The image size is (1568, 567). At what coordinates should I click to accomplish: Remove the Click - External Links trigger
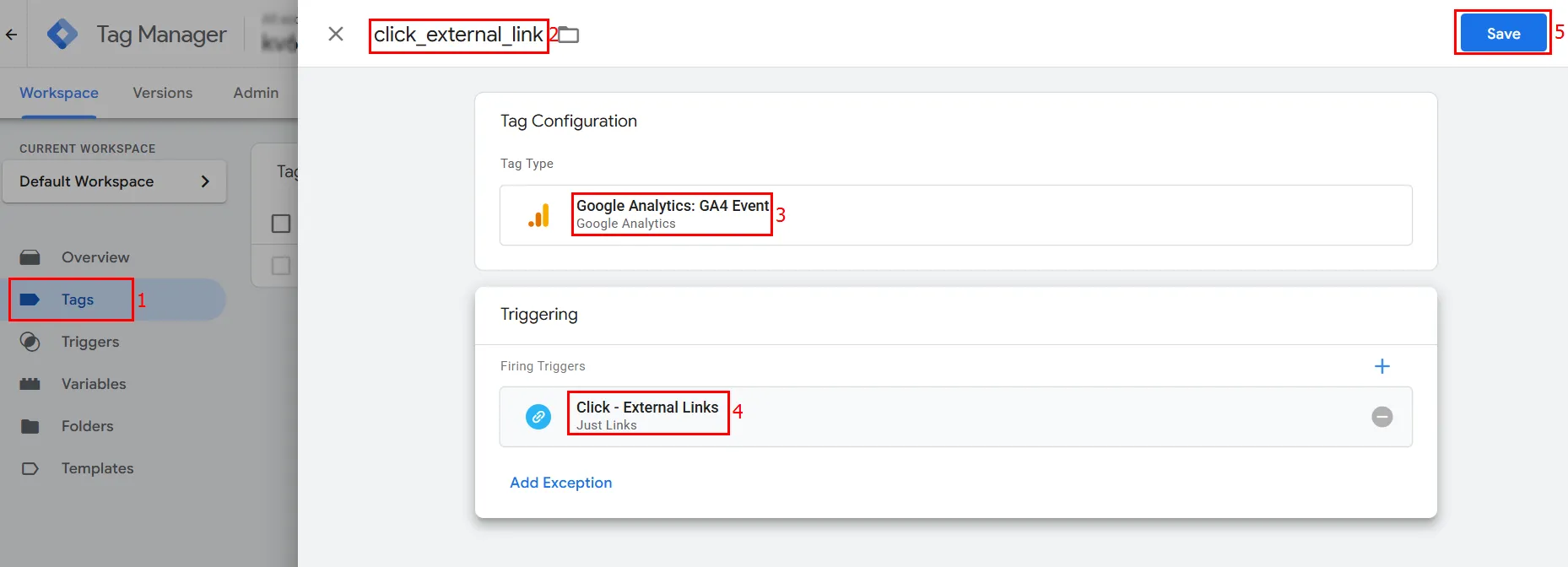(x=1382, y=417)
